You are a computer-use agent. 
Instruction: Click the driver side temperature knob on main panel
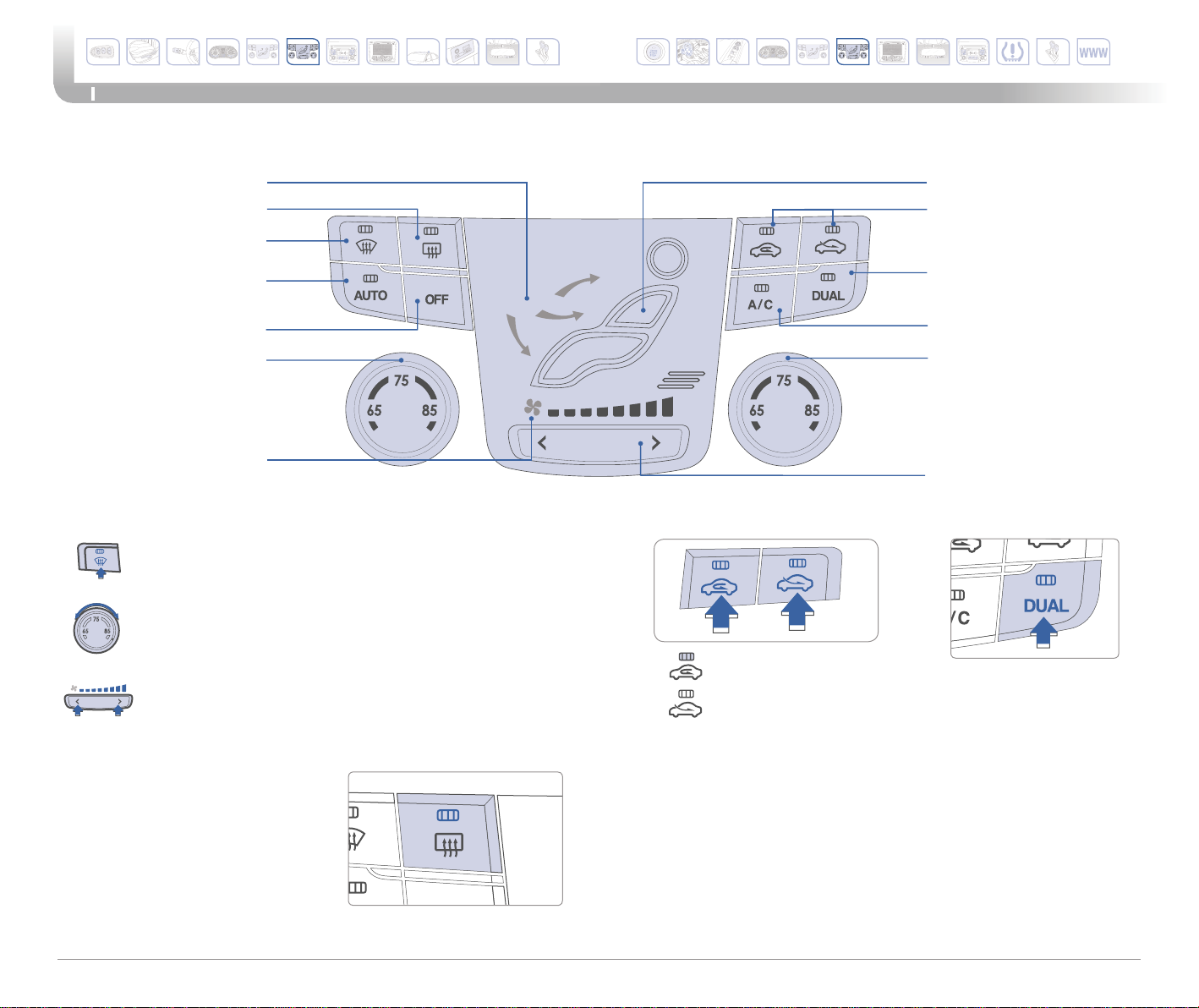[x=402, y=409]
